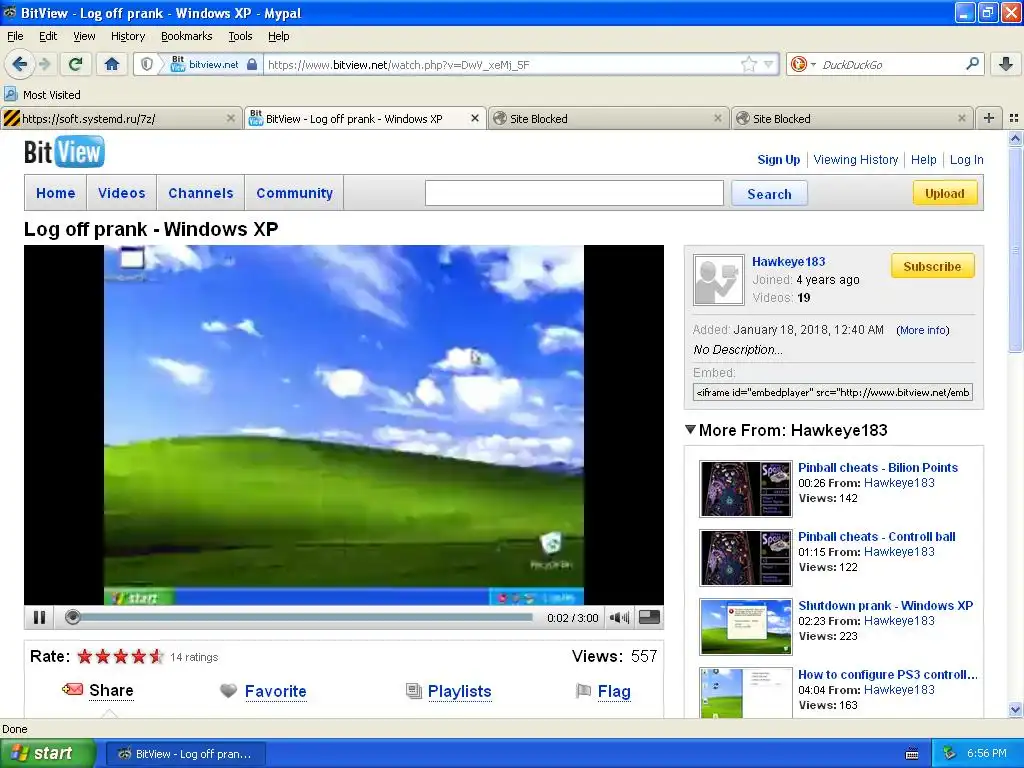Open the Community section

(295, 193)
